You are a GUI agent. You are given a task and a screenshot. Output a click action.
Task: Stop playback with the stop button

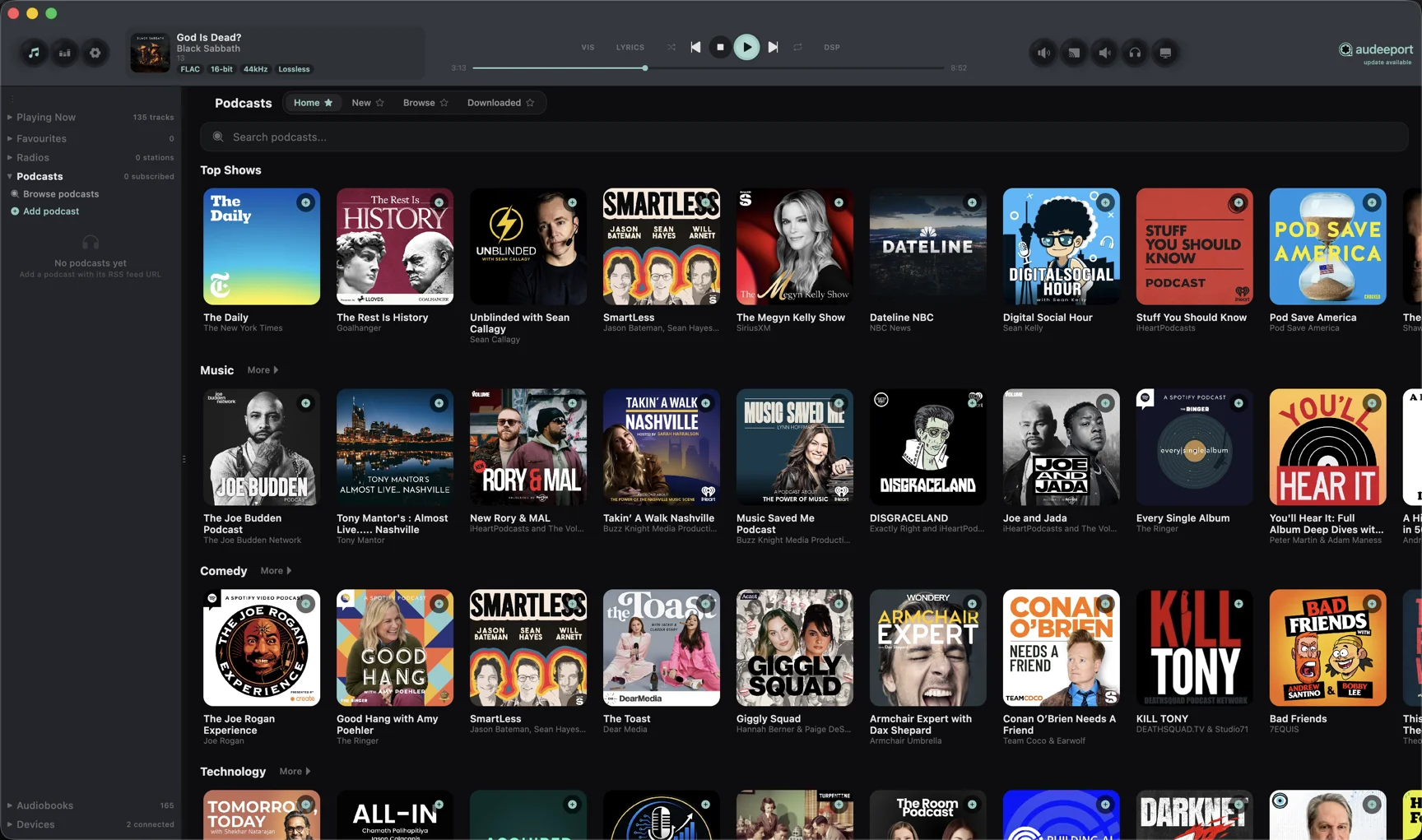point(720,47)
